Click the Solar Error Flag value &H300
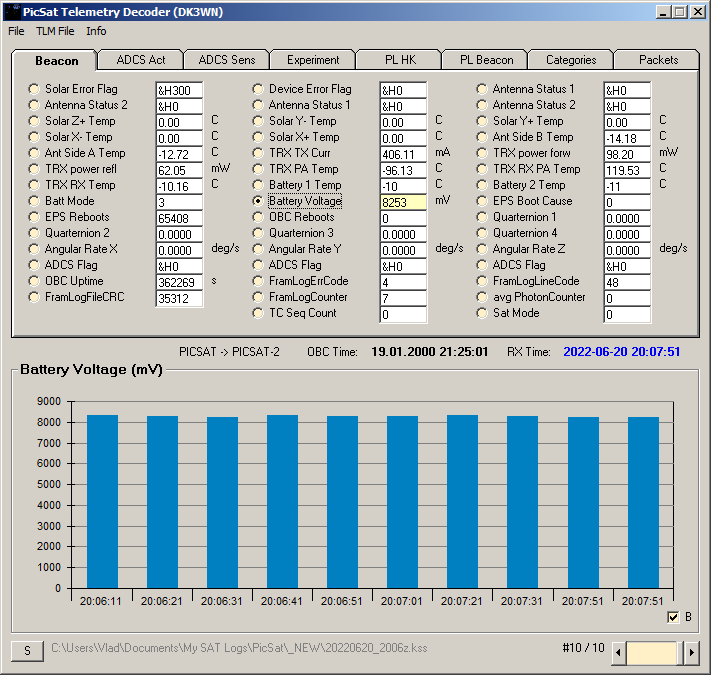The height and width of the screenshot is (675, 711). pyautogui.click(x=179, y=90)
